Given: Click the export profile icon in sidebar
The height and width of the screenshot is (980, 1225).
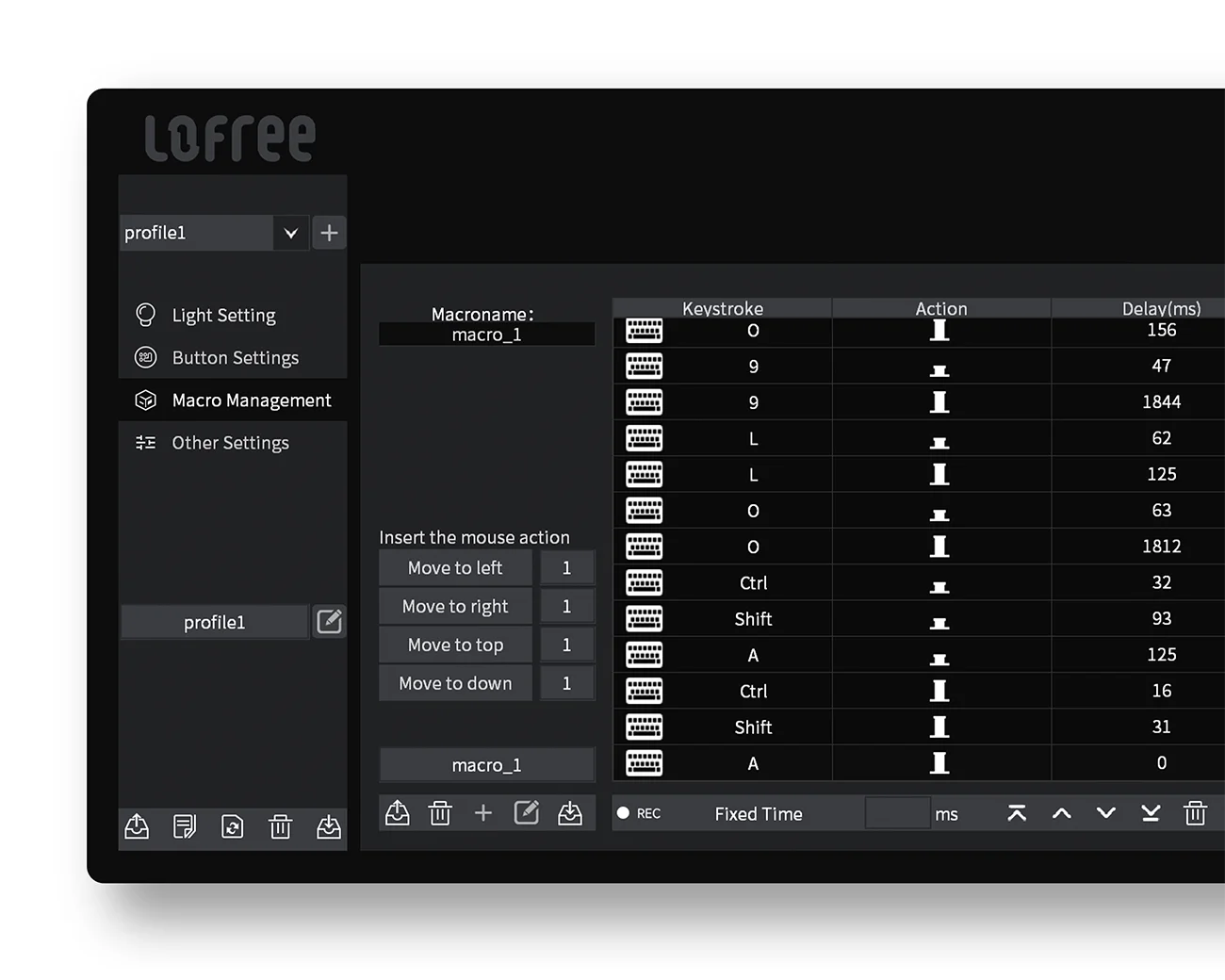Looking at the screenshot, I should pyautogui.click(x=138, y=826).
